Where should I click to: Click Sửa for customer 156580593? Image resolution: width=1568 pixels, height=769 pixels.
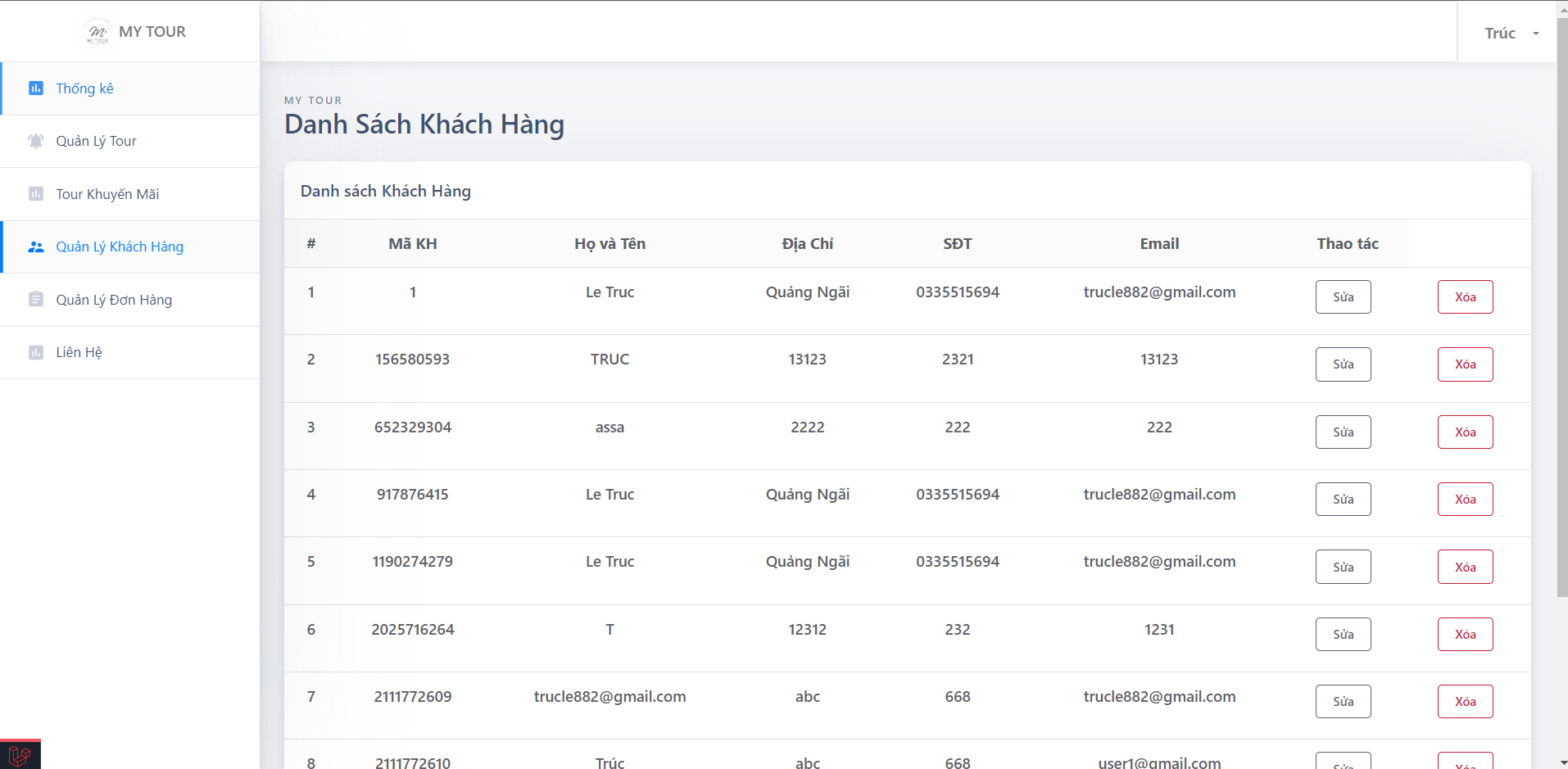point(1343,364)
